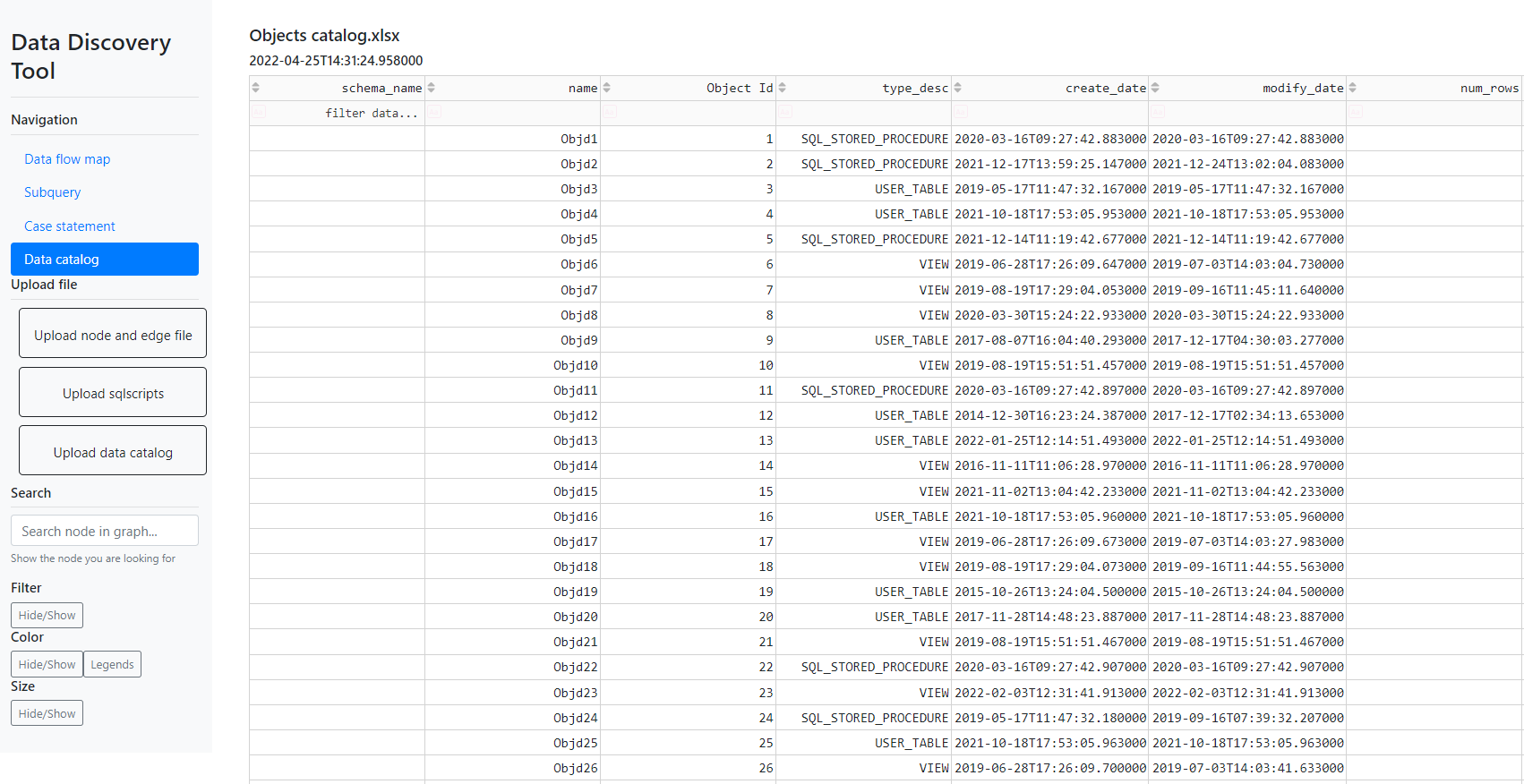Sort by create_date column
Viewport: 1524px width, 784px height.
[x=958, y=88]
